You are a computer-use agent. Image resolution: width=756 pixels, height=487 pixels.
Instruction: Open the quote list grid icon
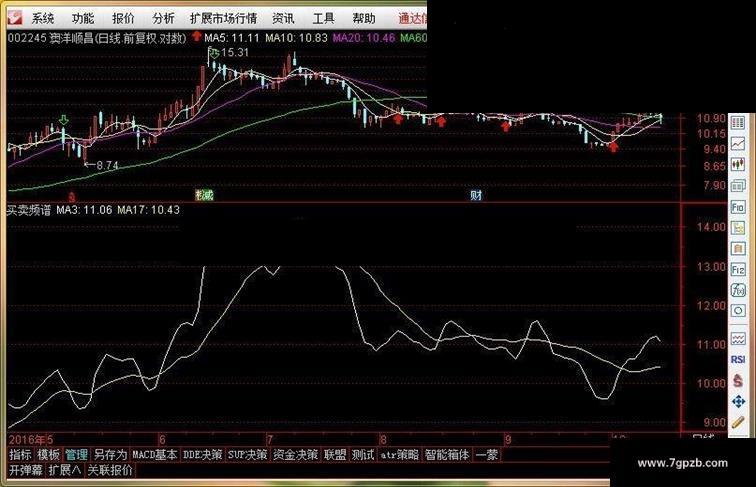click(738, 122)
